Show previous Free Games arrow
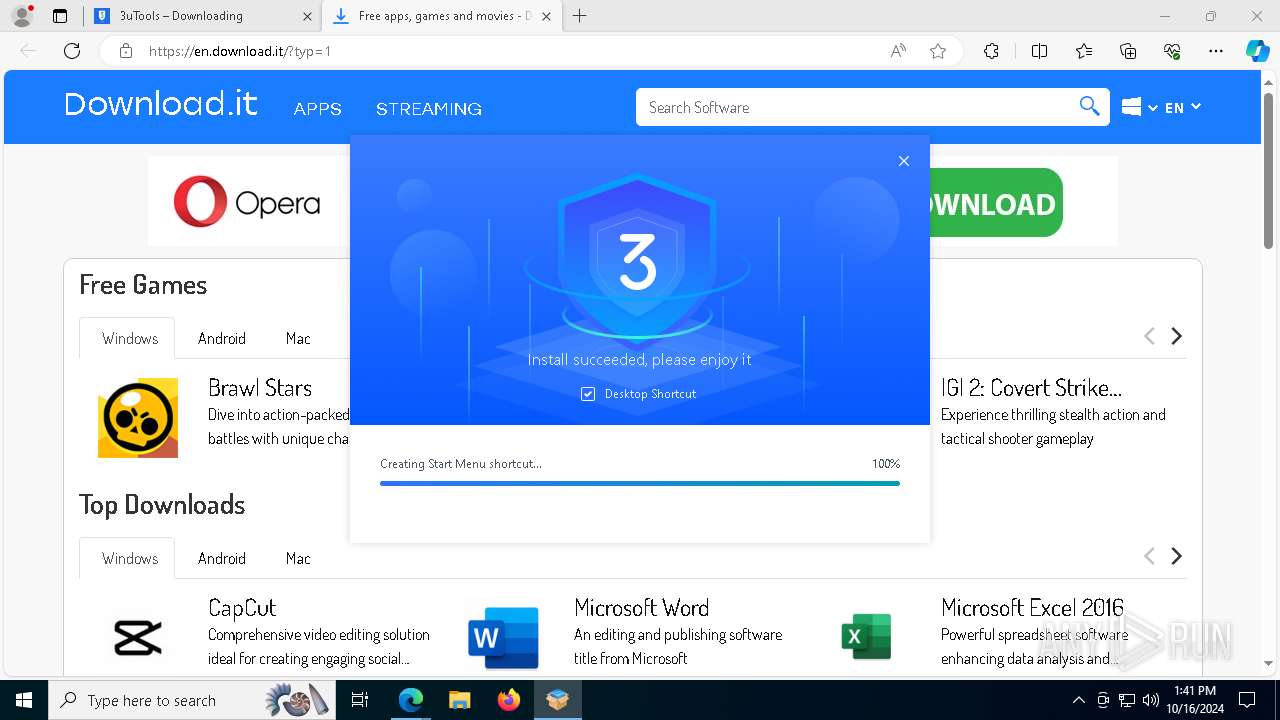1280x720 pixels. tap(1149, 336)
